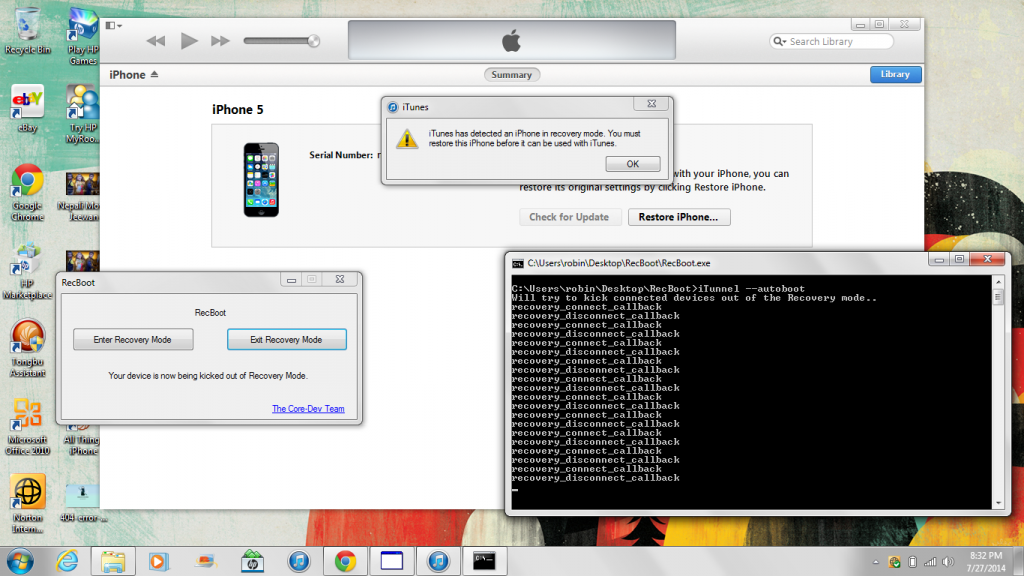The width and height of the screenshot is (1024, 576).
Task: Click the Internet Explorer taskbar icon
Action: (x=68, y=560)
